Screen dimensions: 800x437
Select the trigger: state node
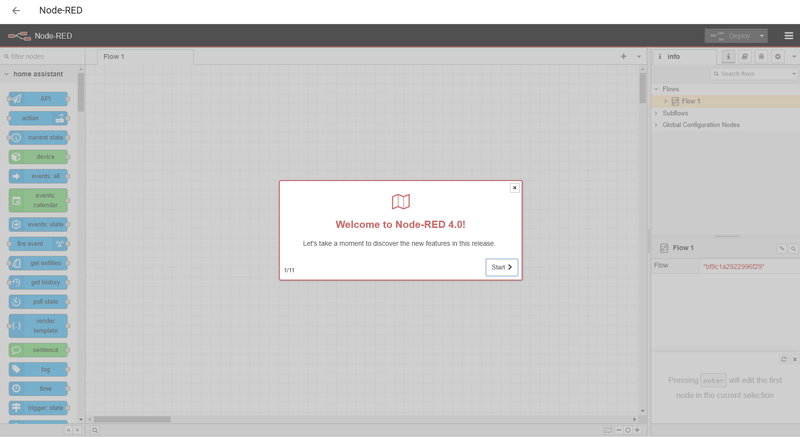(x=38, y=408)
